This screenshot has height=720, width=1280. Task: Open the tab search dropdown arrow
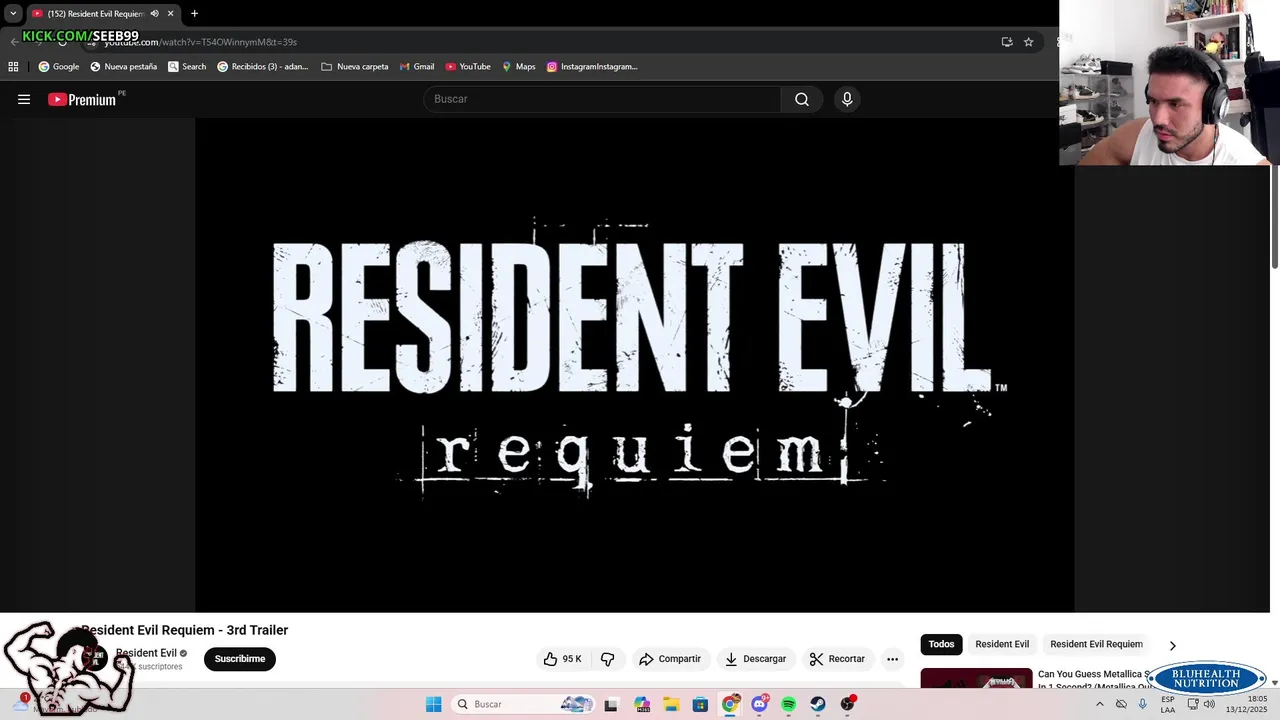coord(13,14)
